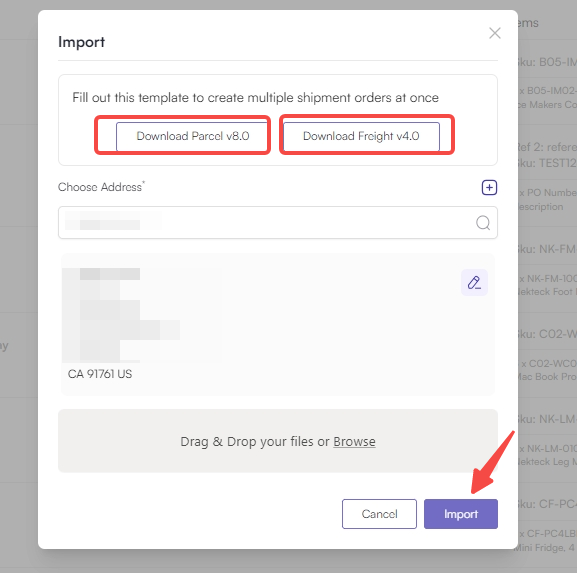Add a new address via plus icon
Viewport: 577px width, 573px height.
489,188
